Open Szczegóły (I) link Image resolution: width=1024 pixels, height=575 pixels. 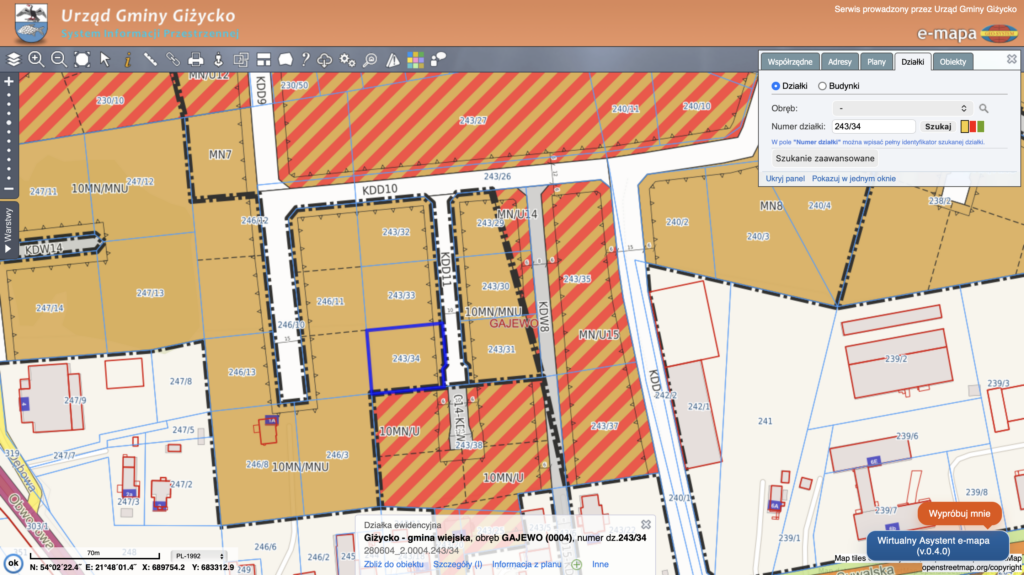coord(458,565)
